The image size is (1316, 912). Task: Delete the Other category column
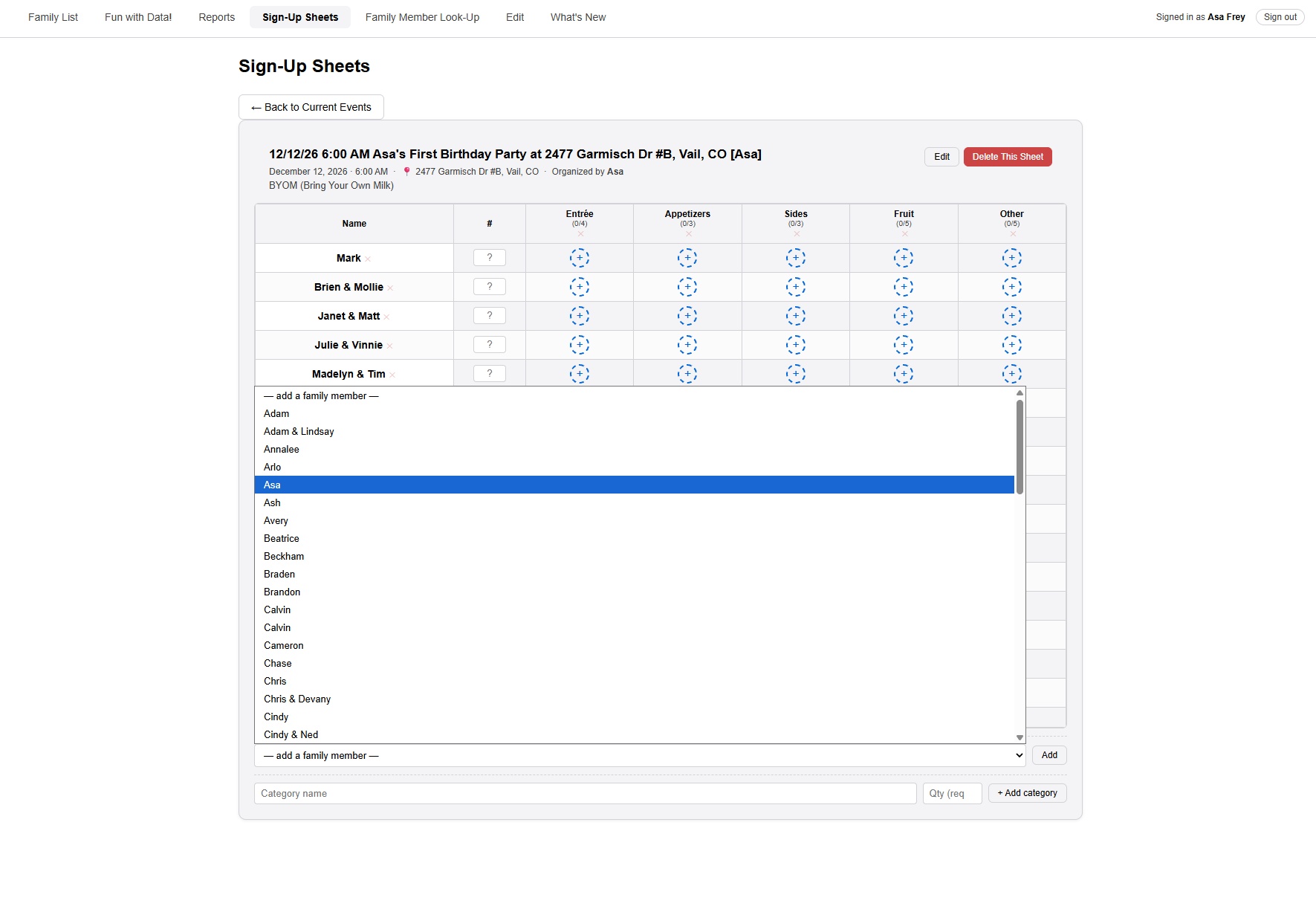coord(1013,234)
